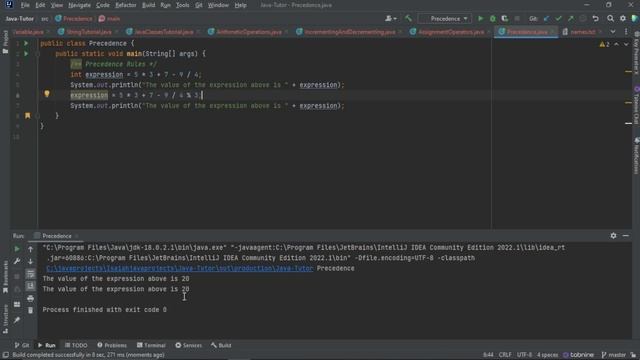
Task: Toggle tool window quick access in status bar
Action: (6, 355)
